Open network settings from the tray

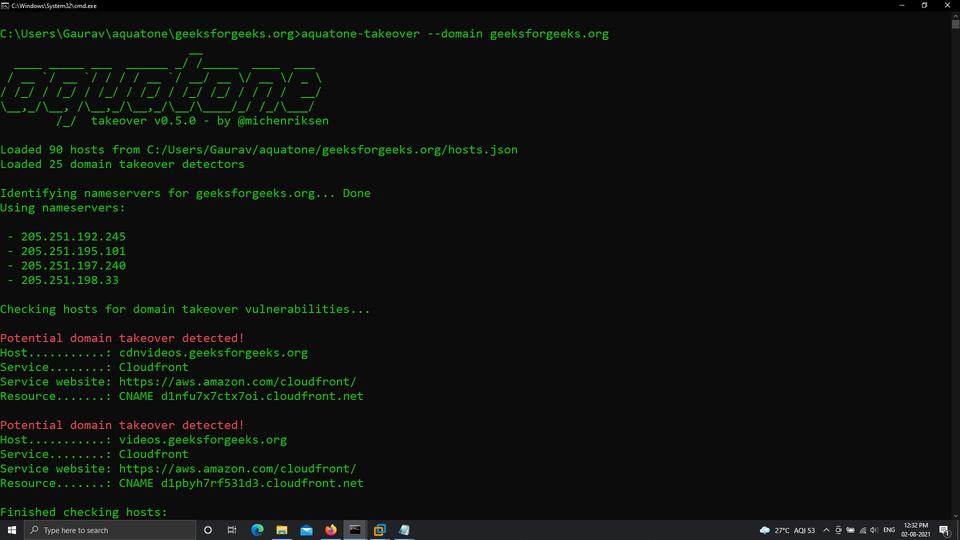[x=863, y=530]
